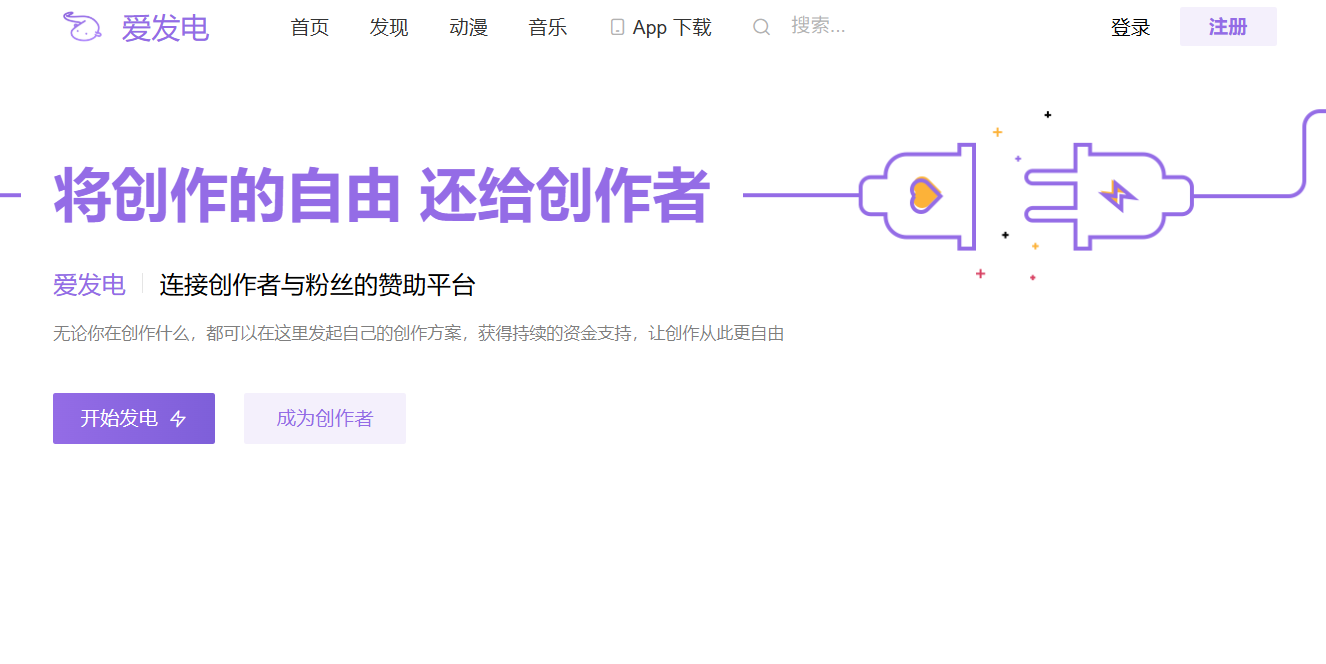Click the magnifier search icon
The height and width of the screenshot is (664, 1326).
762,27
